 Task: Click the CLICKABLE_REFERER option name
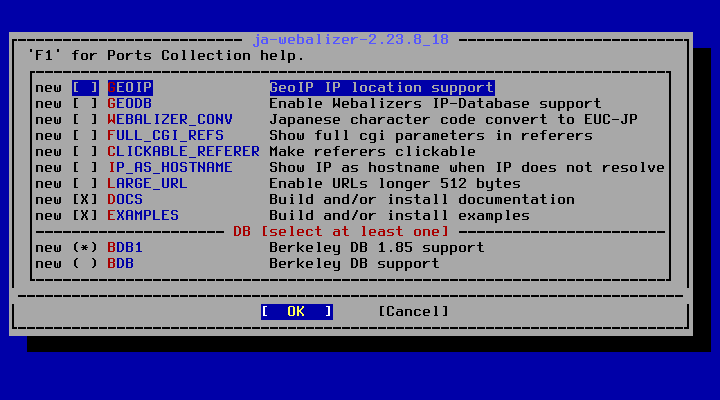[x=184, y=152]
